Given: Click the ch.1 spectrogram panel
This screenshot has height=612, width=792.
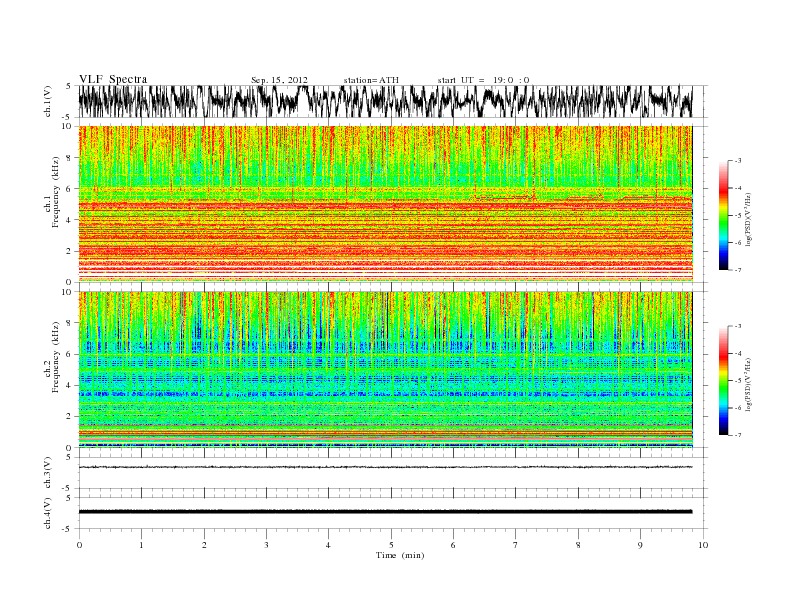Looking at the screenshot, I should [x=385, y=204].
